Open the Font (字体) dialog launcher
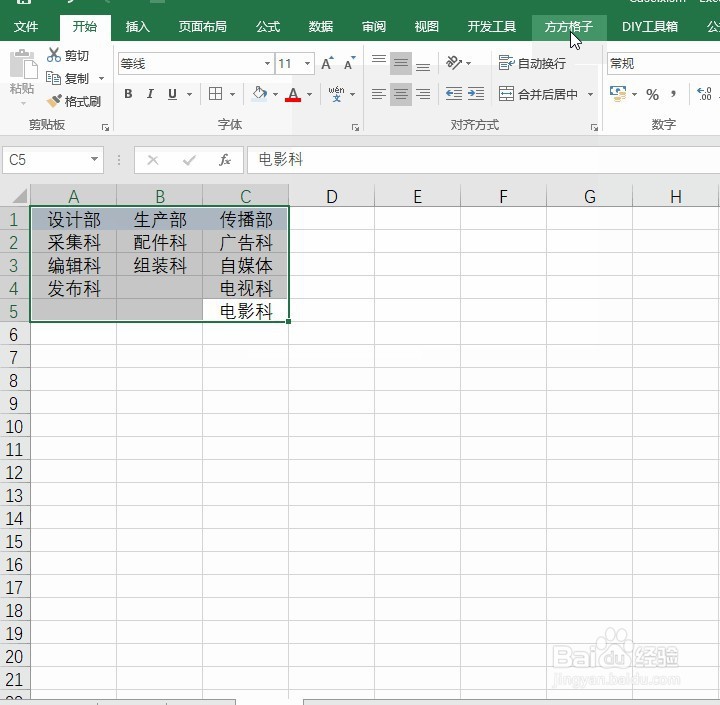 pos(355,127)
